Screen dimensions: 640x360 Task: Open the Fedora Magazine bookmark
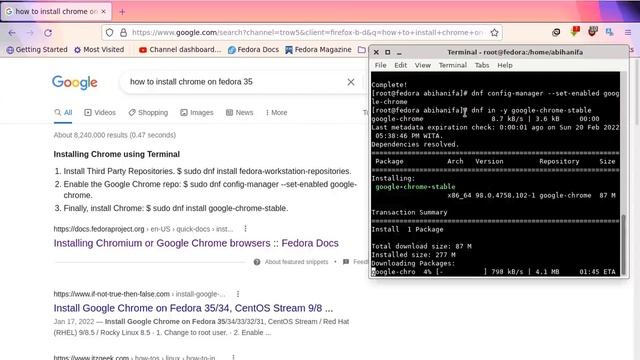pos(318,49)
